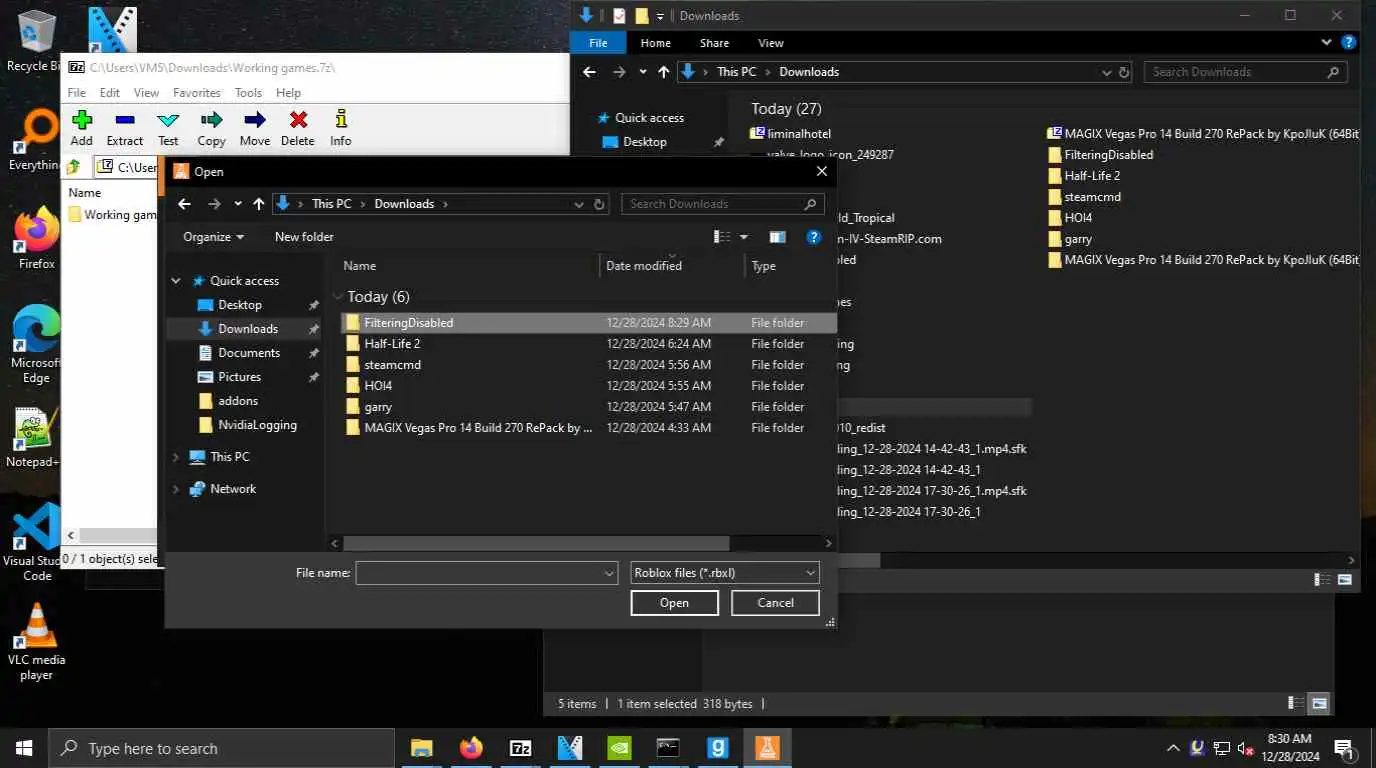Collapse the Today (6) group
1376x768 pixels.
[338, 297]
